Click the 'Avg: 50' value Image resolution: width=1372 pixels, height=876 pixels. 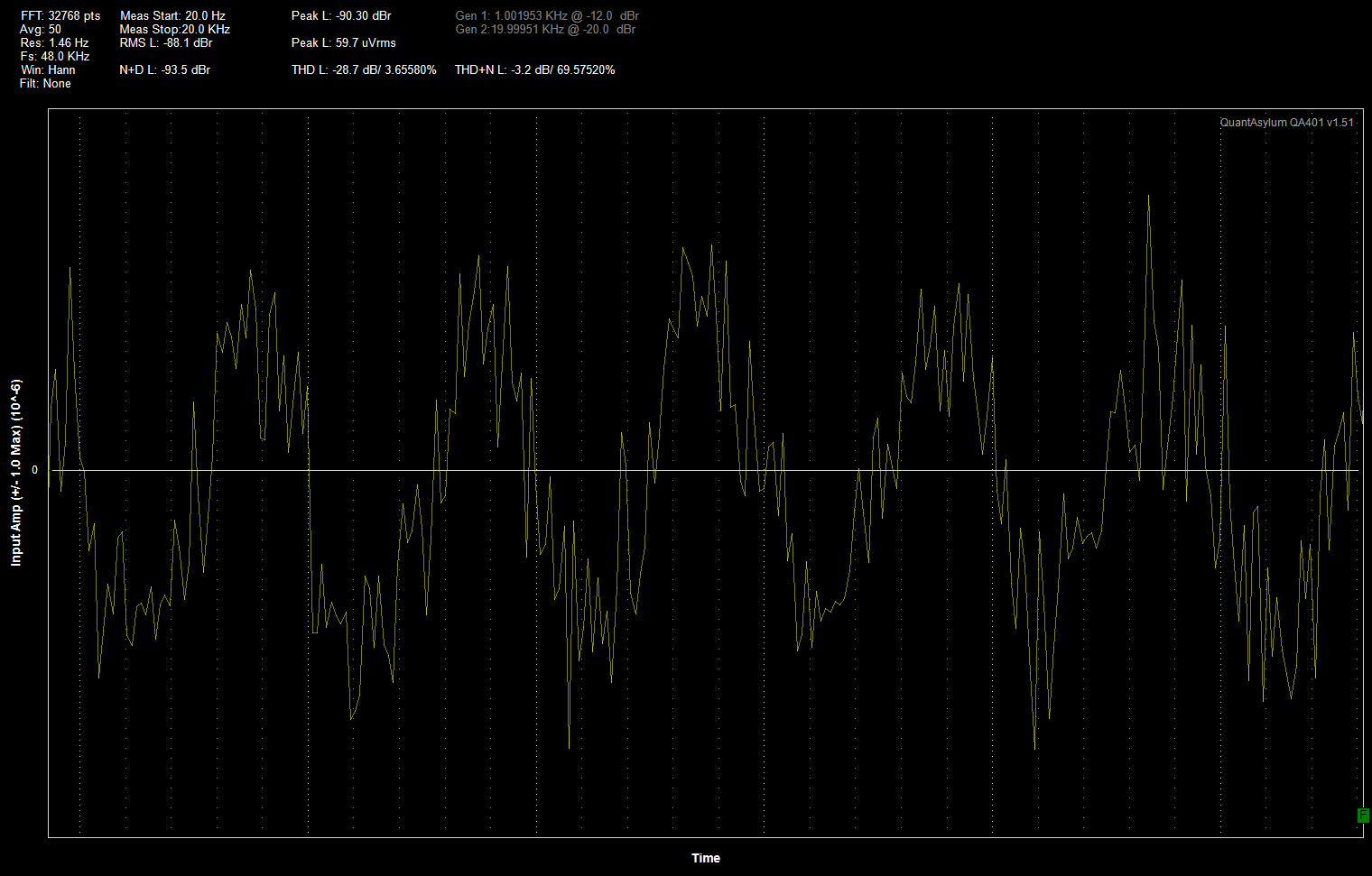[x=41, y=30]
